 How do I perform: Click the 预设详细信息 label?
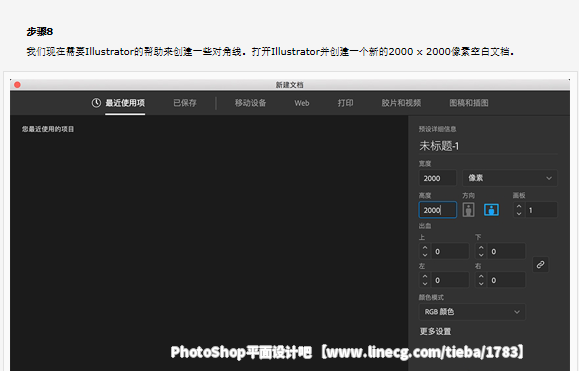(437, 129)
